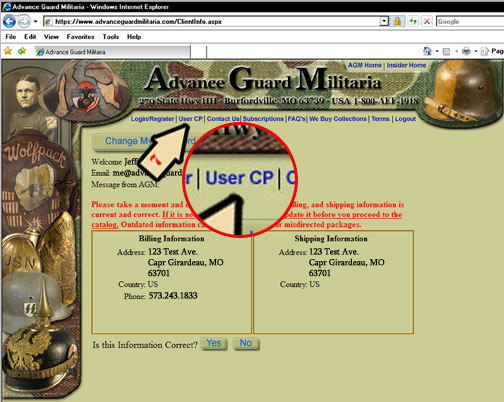The width and height of the screenshot is (504, 402).
Task: Open the We Buy Collections link
Action: [338, 119]
